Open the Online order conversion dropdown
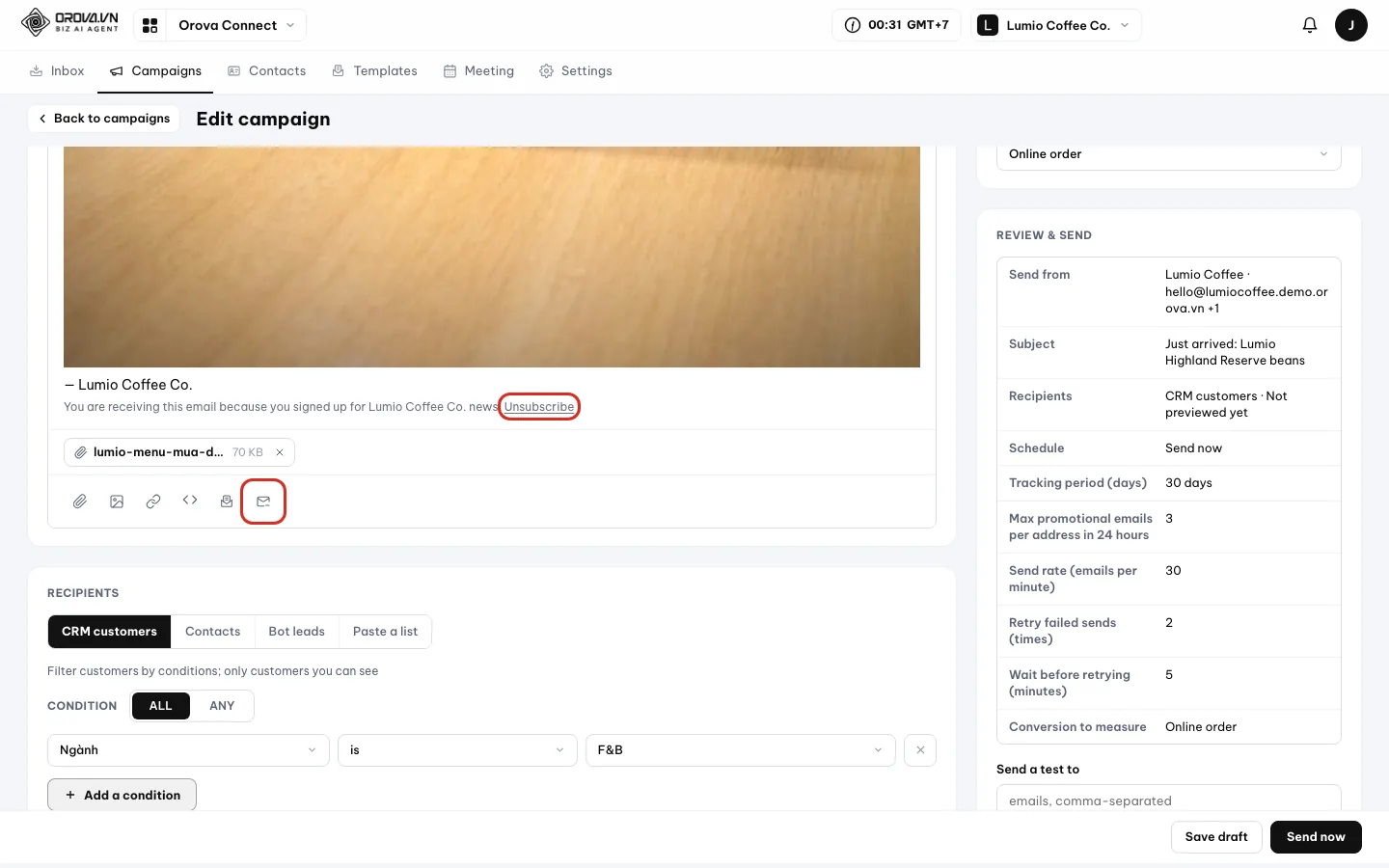Screen dimensions: 1389x868 [x=1168, y=154]
